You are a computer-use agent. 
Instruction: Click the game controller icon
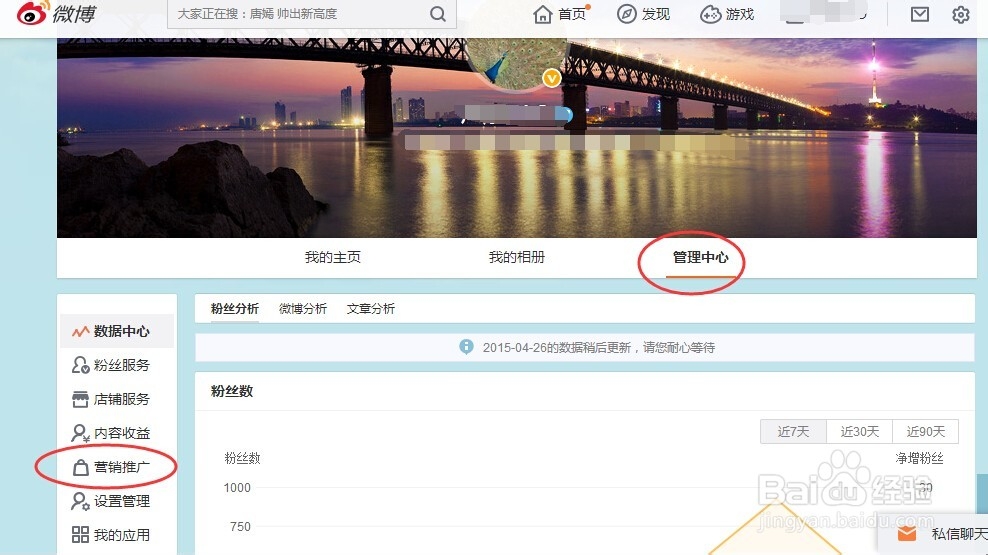(x=710, y=14)
